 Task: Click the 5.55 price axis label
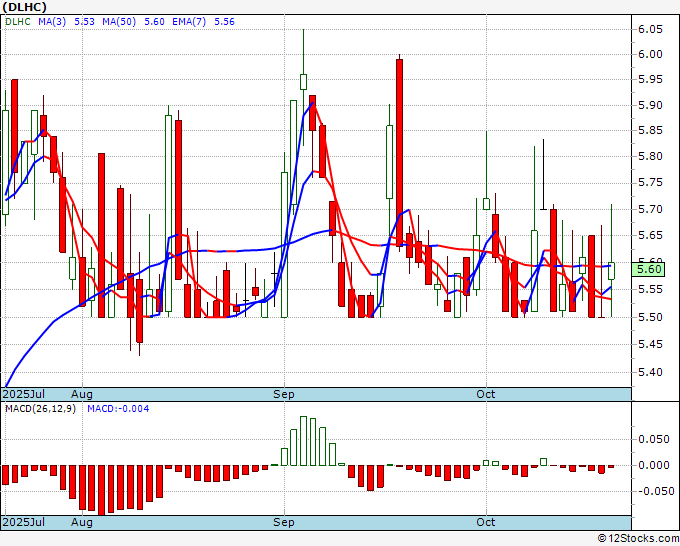pyautogui.click(x=650, y=289)
